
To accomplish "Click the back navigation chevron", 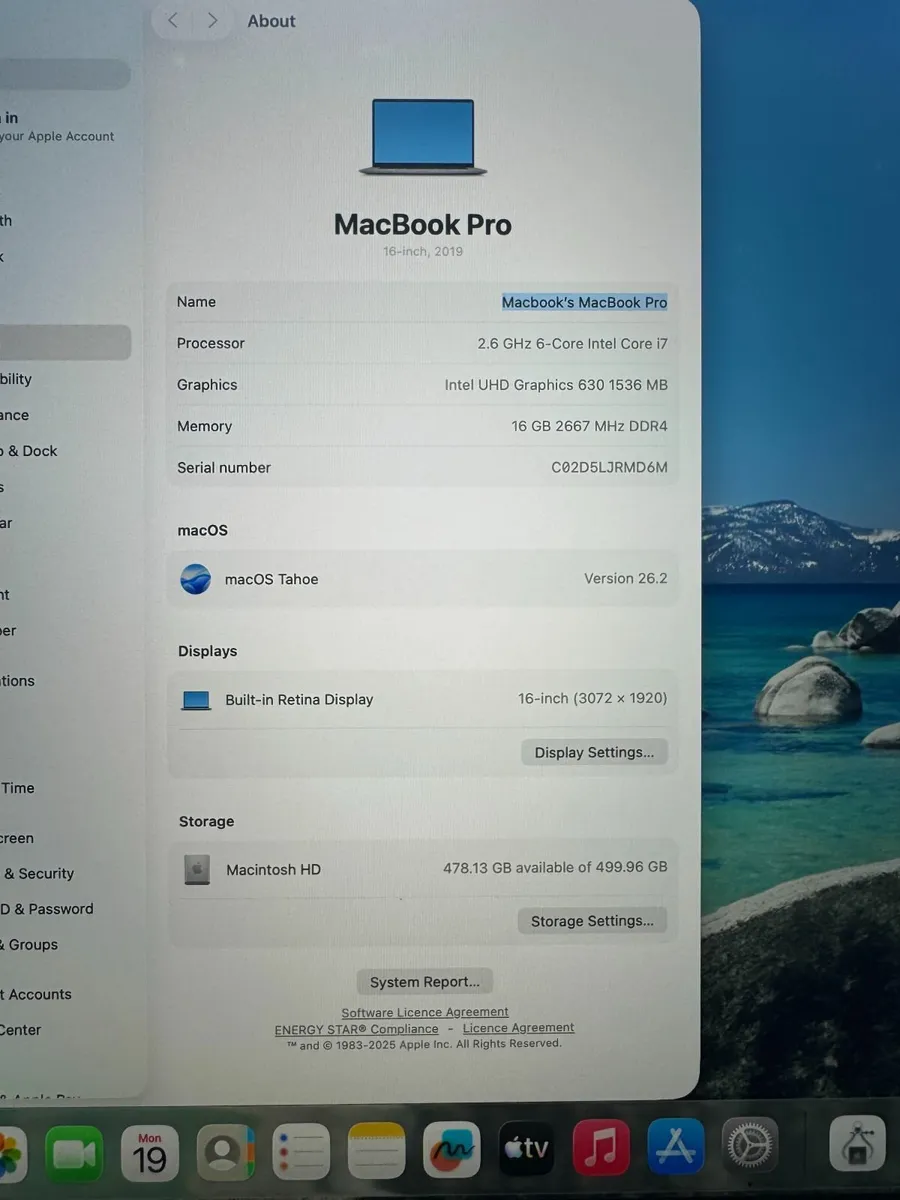I will click(171, 19).
